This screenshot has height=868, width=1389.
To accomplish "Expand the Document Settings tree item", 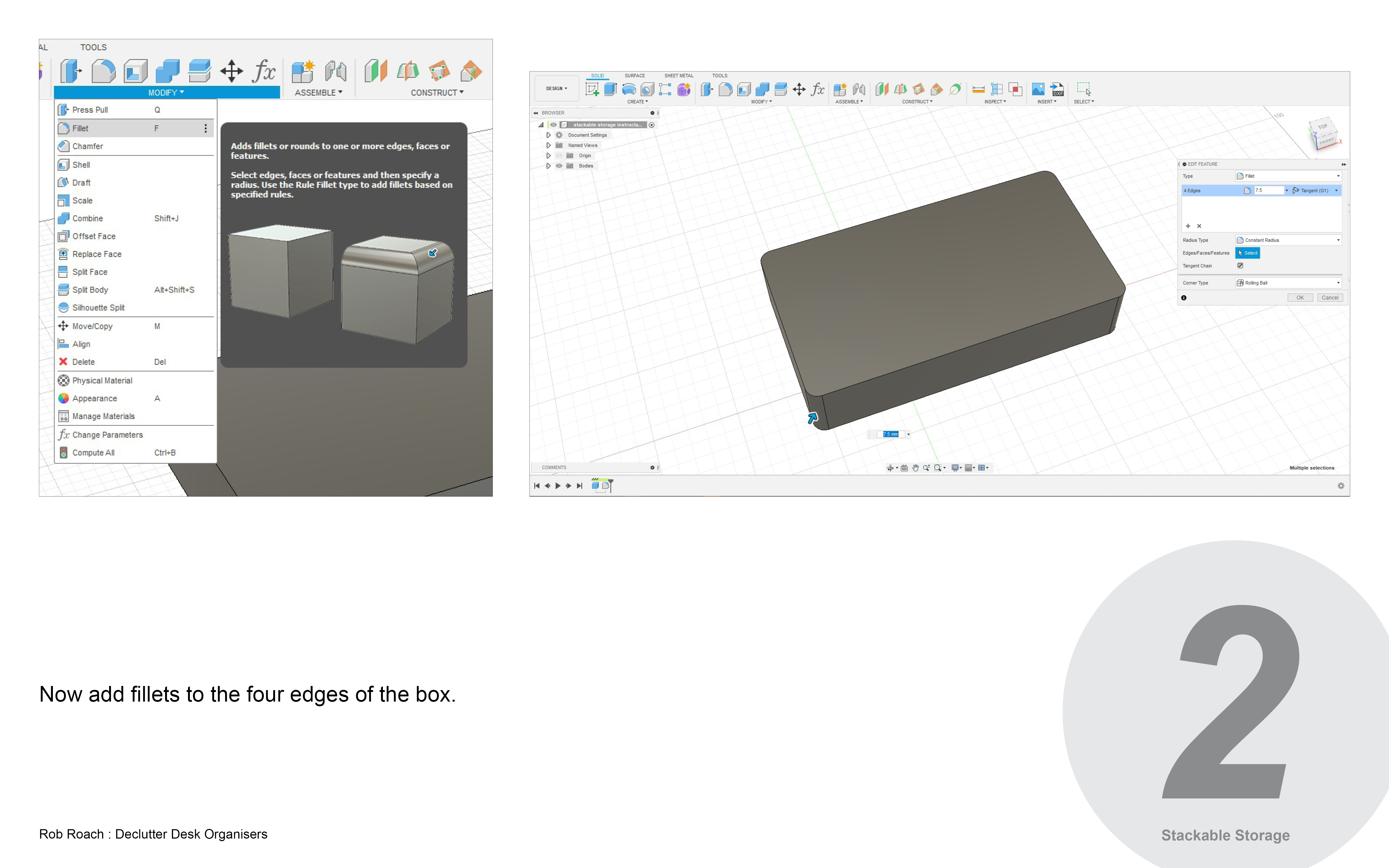I will click(548, 135).
